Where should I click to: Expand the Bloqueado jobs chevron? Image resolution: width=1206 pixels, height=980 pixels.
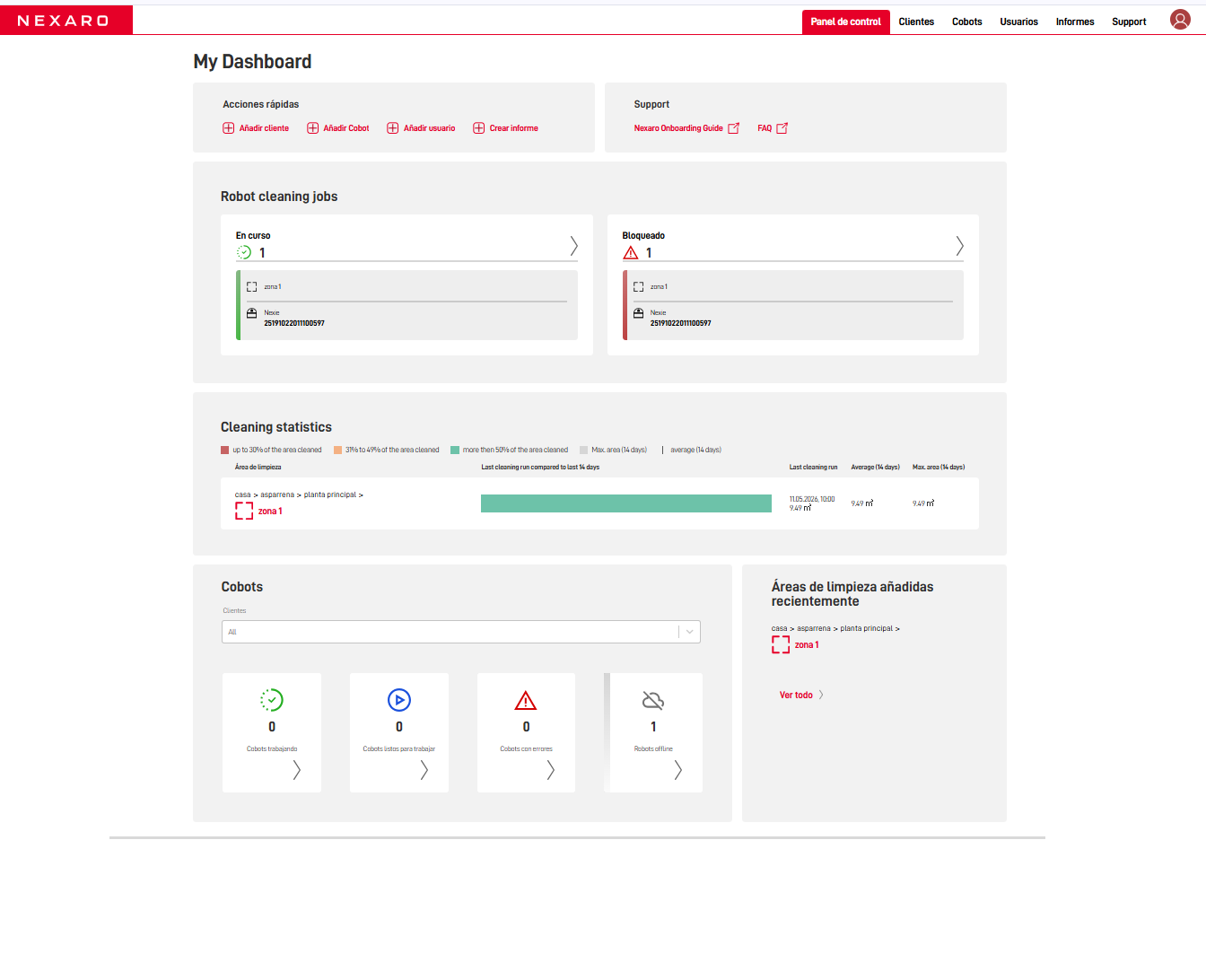coord(959,245)
